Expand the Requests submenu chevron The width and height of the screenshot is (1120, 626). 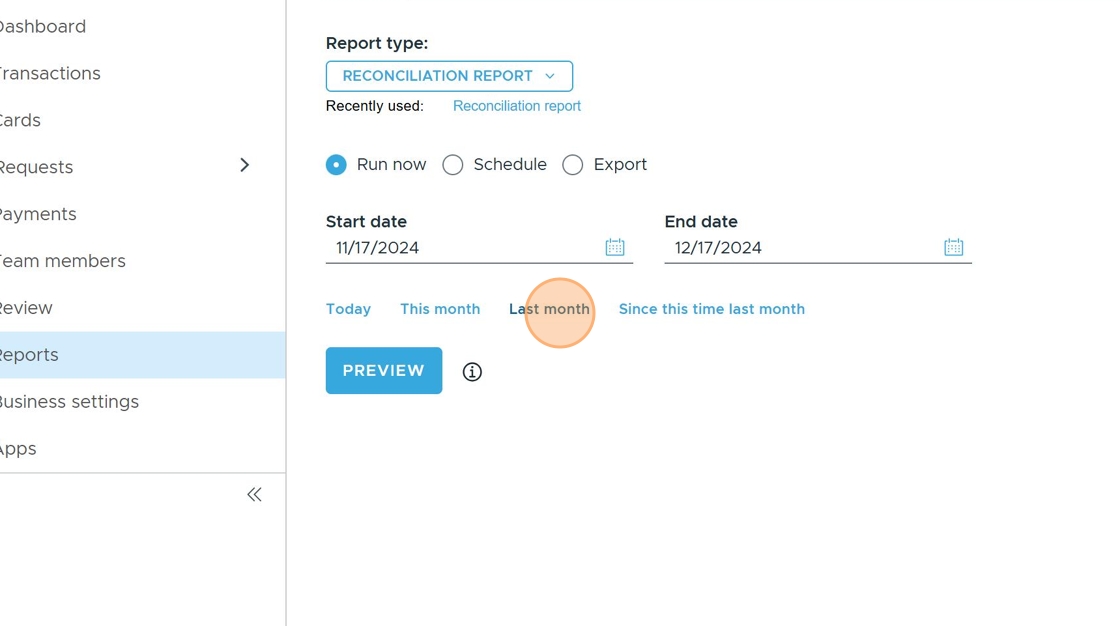[244, 165]
